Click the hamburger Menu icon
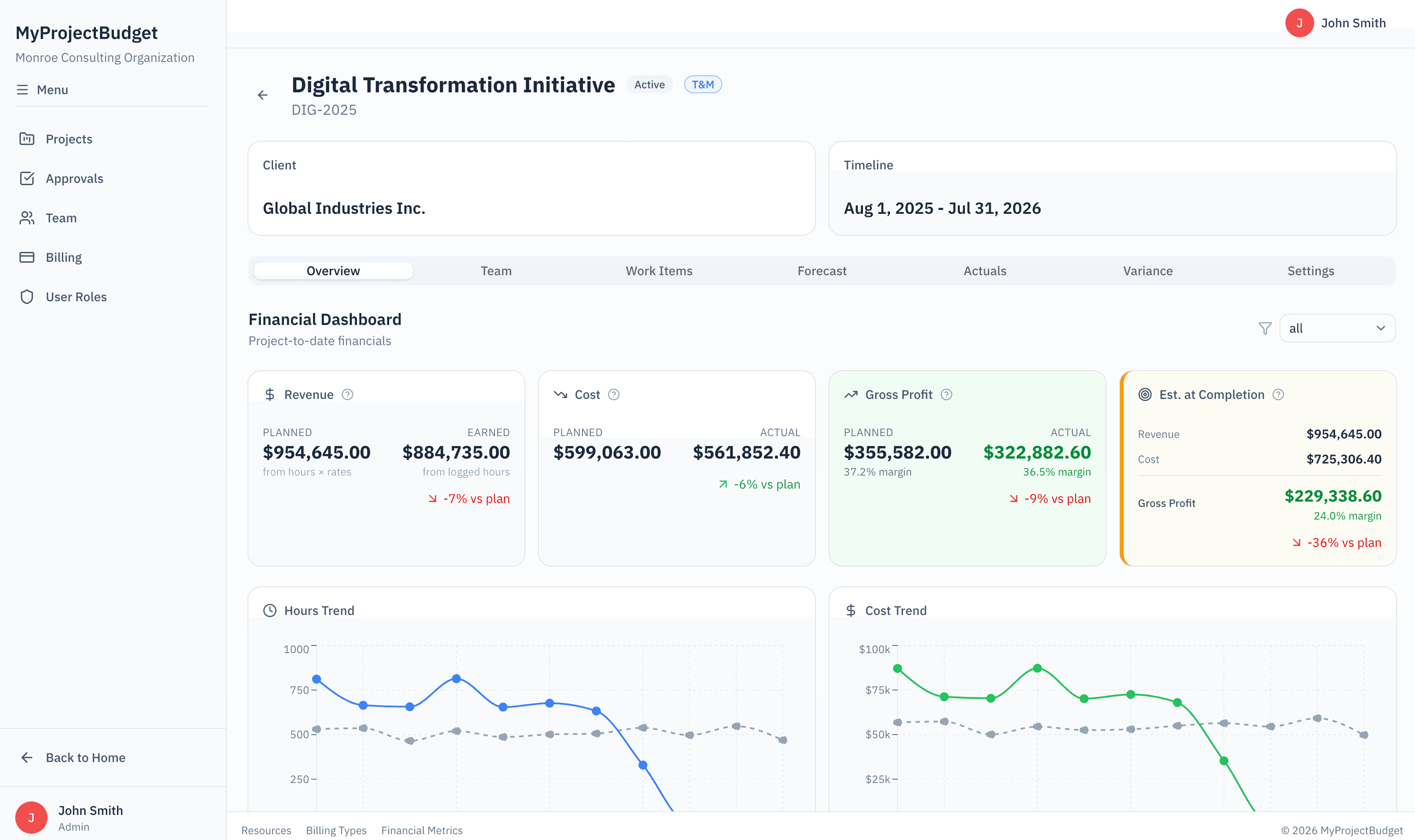This screenshot has height=840, width=1415. click(22, 90)
